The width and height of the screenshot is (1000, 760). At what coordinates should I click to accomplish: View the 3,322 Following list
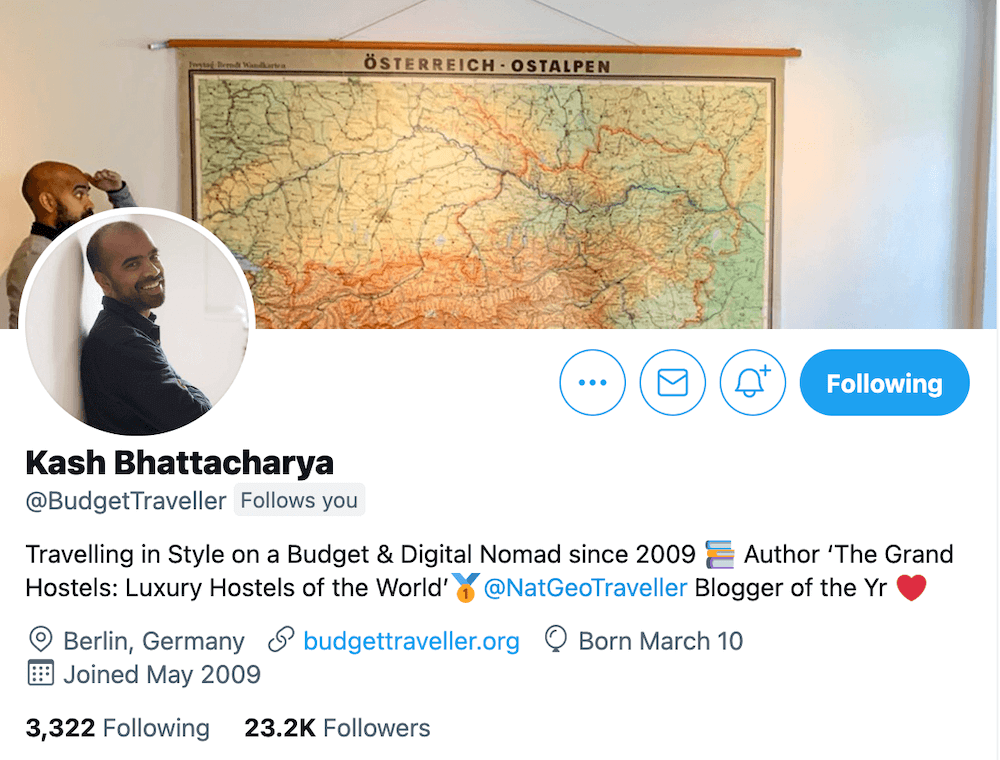(117, 727)
